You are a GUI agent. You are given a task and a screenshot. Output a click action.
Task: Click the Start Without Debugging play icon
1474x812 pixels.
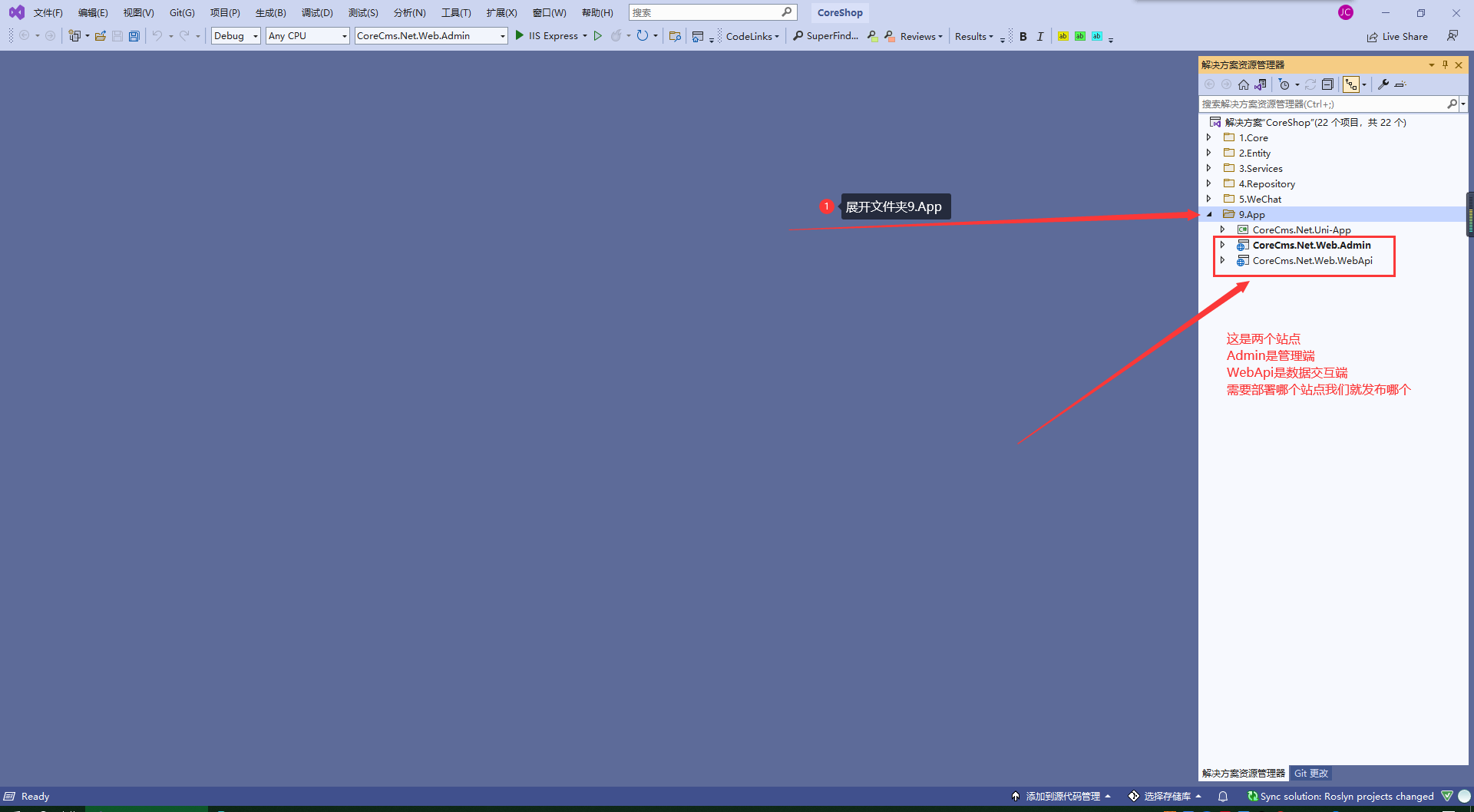point(598,36)
